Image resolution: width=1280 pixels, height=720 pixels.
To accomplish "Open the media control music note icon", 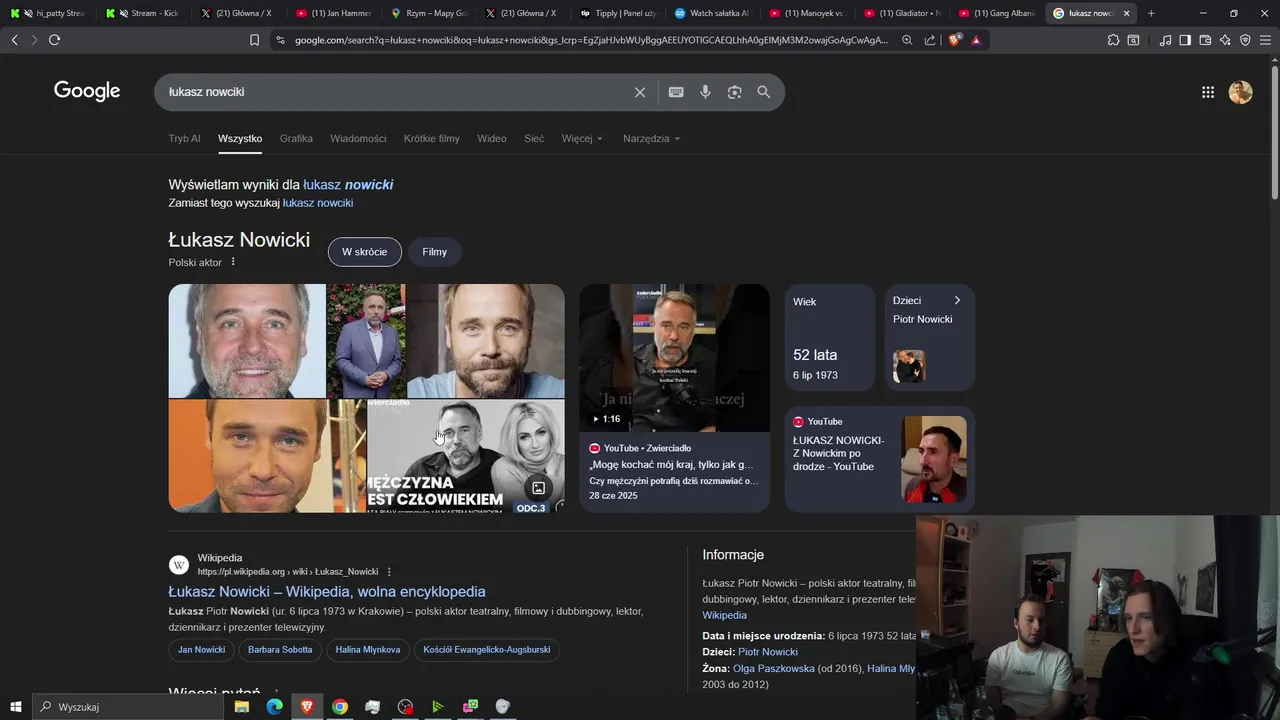I will [1165, 40].
